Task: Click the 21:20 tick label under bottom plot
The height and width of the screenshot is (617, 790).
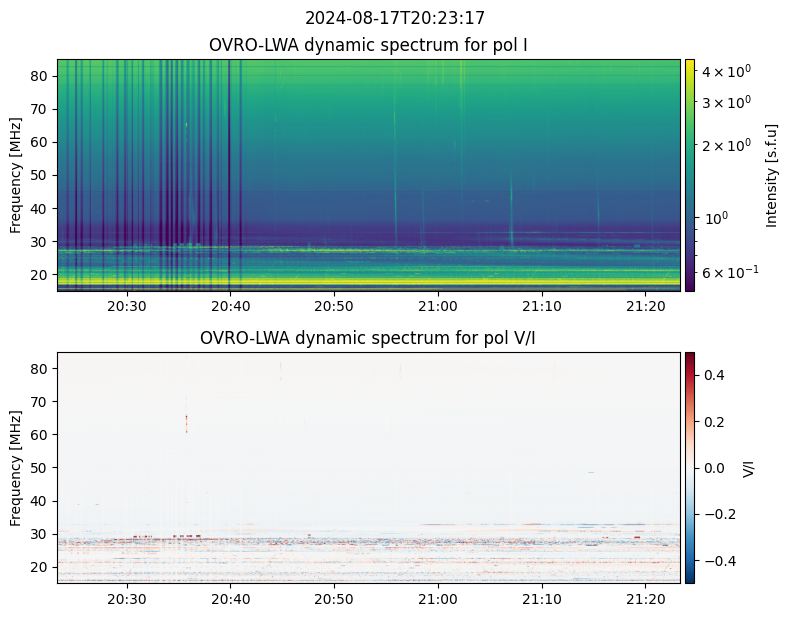Action: tap(645, 599)
